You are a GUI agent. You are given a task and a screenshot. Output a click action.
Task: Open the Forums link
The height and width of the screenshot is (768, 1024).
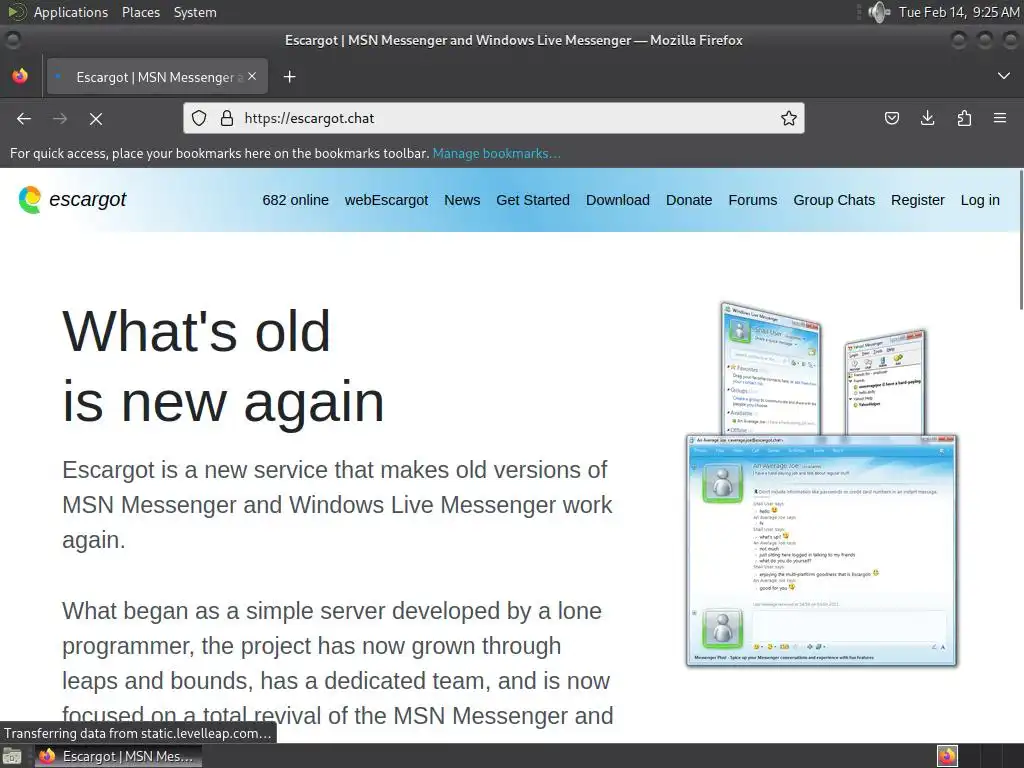[752, 200]
